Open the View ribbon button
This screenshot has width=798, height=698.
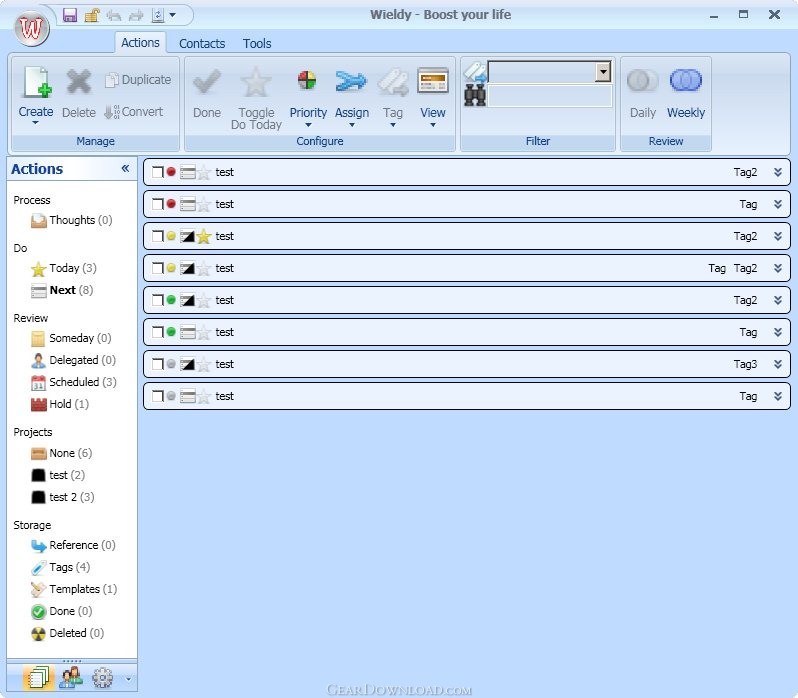coord(433,98)
